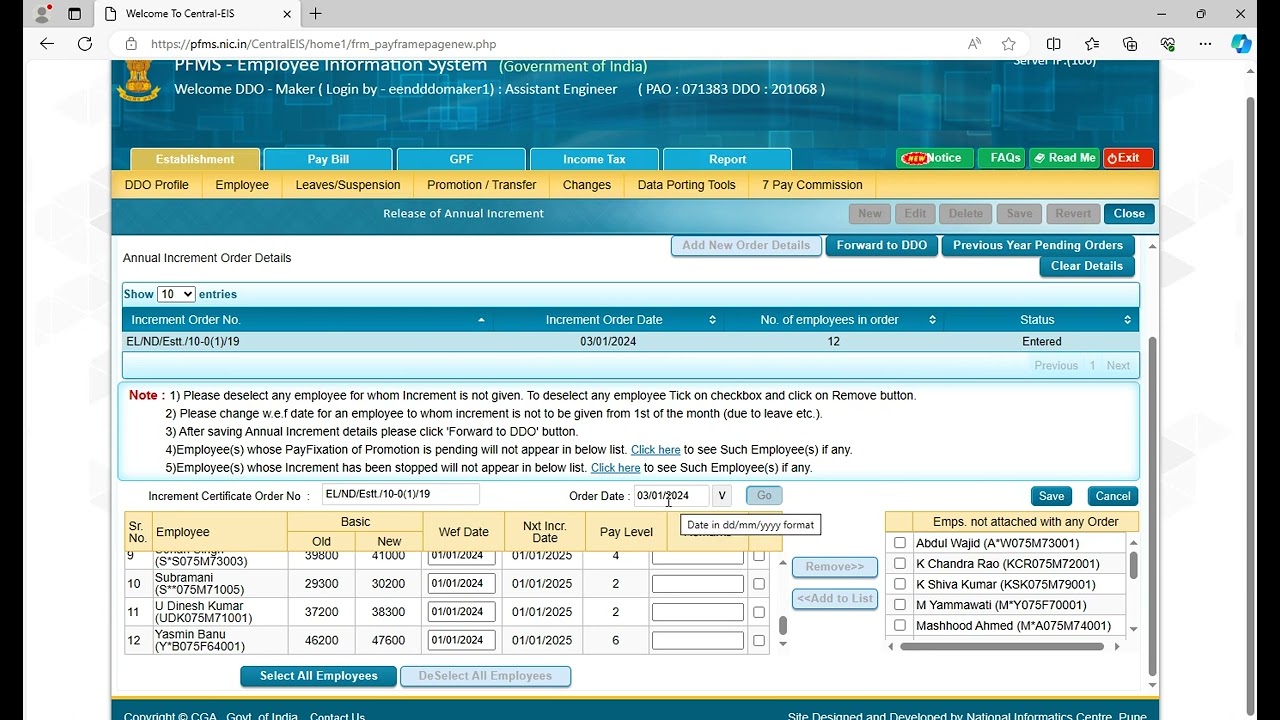This screenshot has width=1280, height=720.
Task: Sort by No. of employees in order
Action: point(832,320)
